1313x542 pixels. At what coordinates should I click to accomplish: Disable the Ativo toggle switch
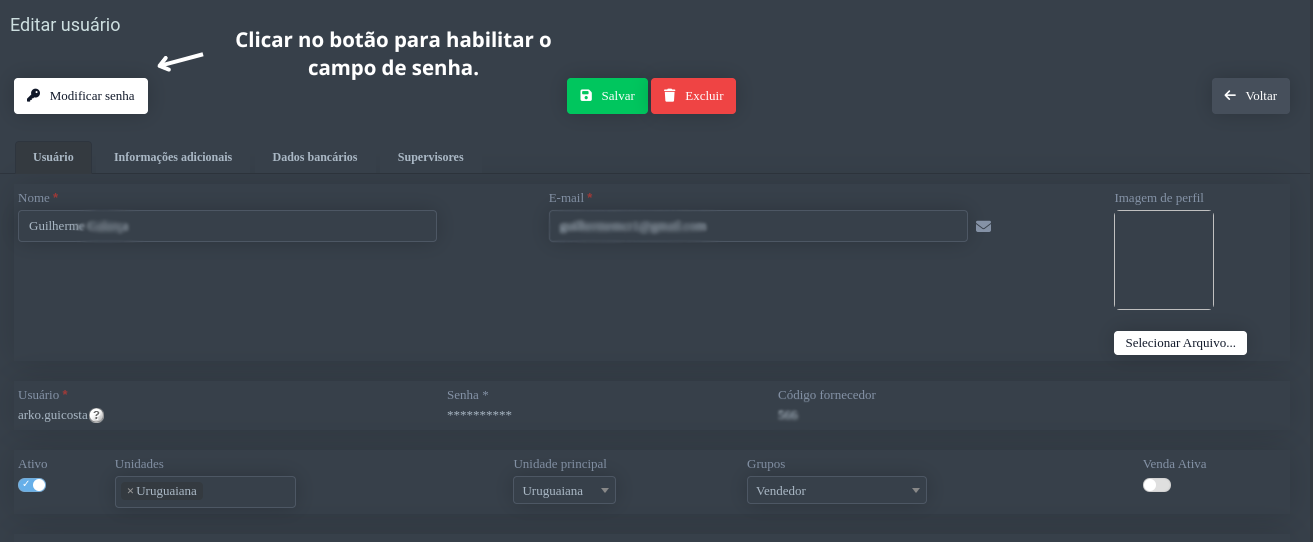[x=32, y=485]
